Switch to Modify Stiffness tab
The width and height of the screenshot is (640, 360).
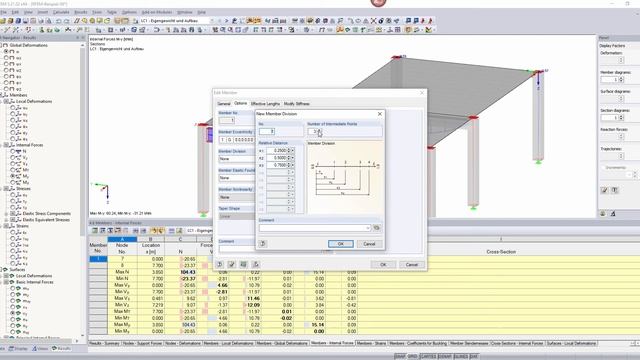tap(297, 104)
